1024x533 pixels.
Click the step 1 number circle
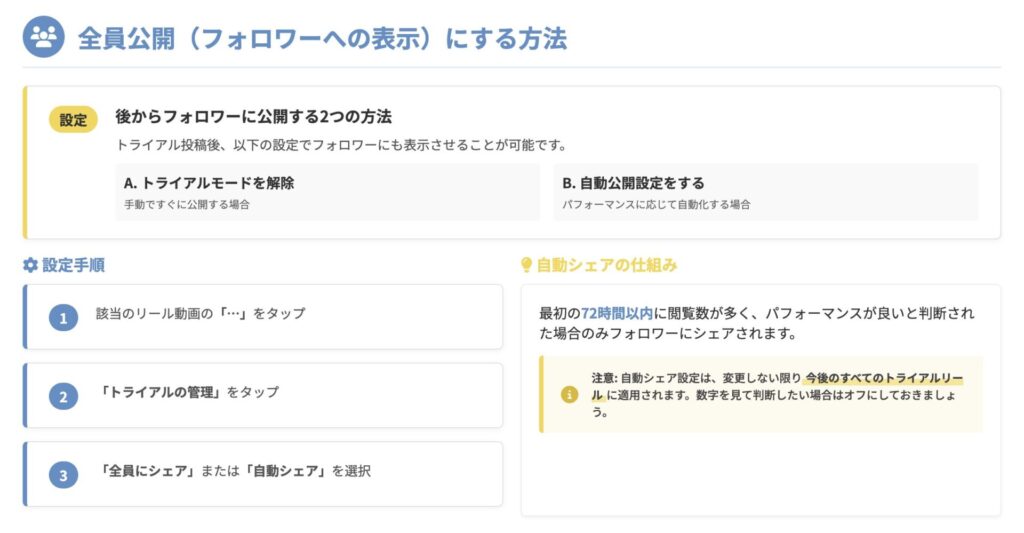[63, 318]
